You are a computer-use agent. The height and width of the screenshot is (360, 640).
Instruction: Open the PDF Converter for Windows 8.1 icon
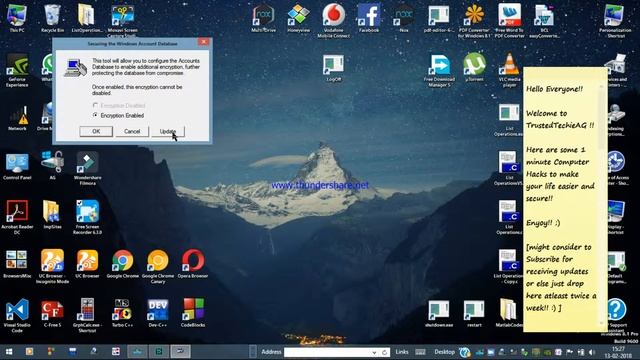(474, 20)
